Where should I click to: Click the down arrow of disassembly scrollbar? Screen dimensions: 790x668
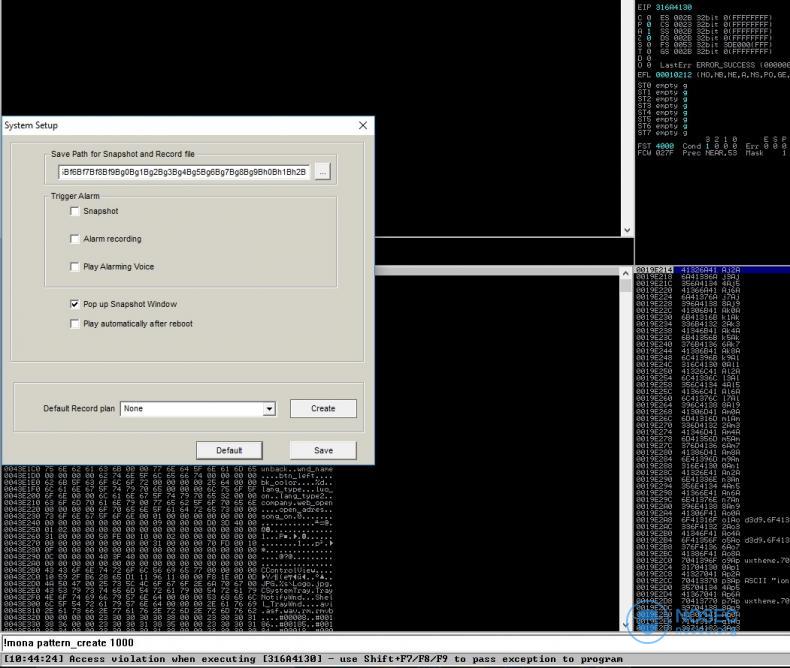(627, 230)
